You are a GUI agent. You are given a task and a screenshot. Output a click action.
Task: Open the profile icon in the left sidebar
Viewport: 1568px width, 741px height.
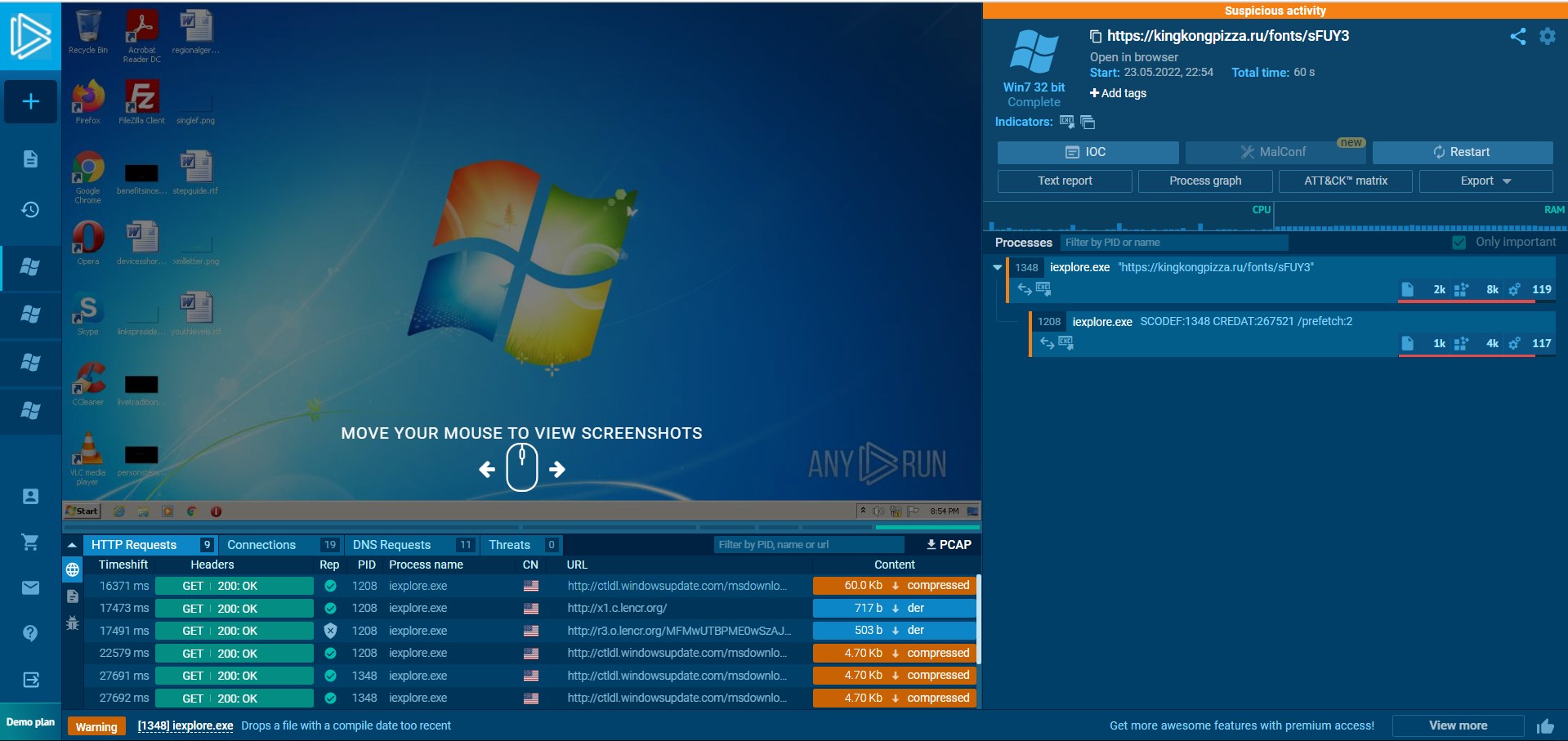click(x=30, y=497)
